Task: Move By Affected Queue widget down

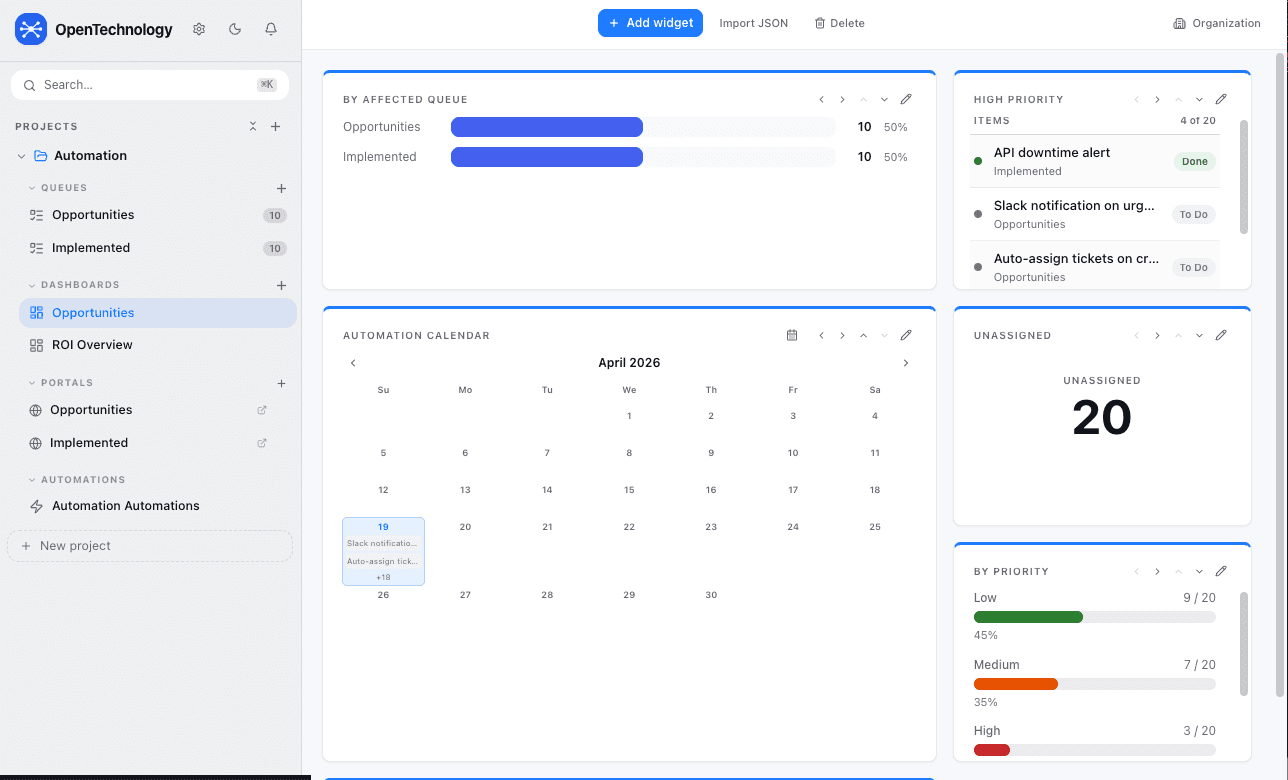Action: (x=884, y=99)
